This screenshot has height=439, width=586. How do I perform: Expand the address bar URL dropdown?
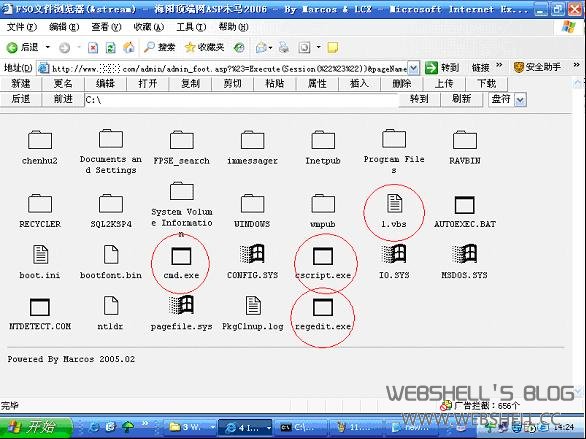[x=413, y=68]
